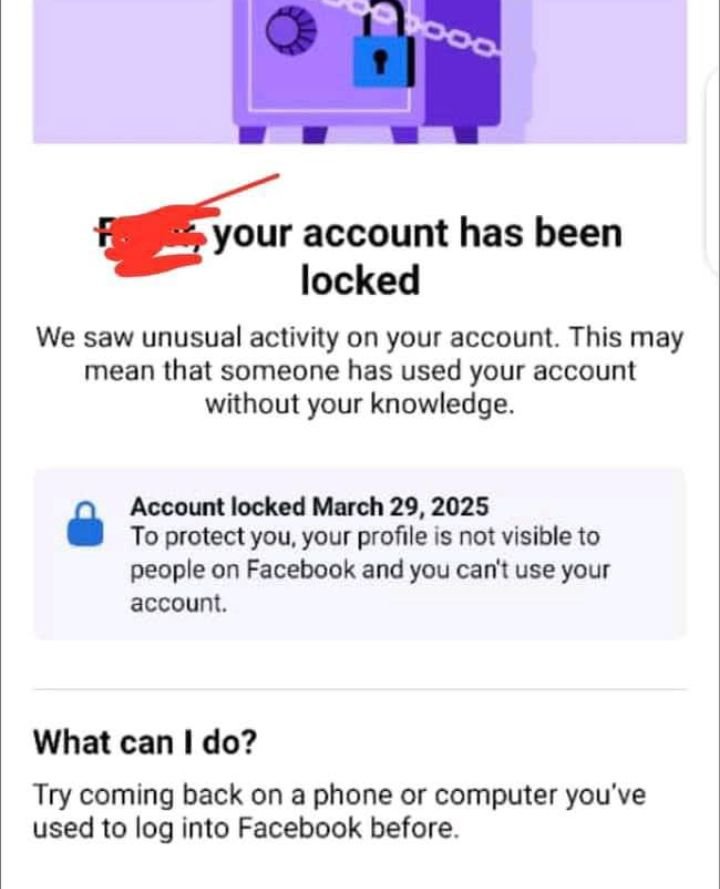Click the 'without your knowledge.' line
This screenshot has width=720, height=889.
pyautogui.click(x=360, y=404)
